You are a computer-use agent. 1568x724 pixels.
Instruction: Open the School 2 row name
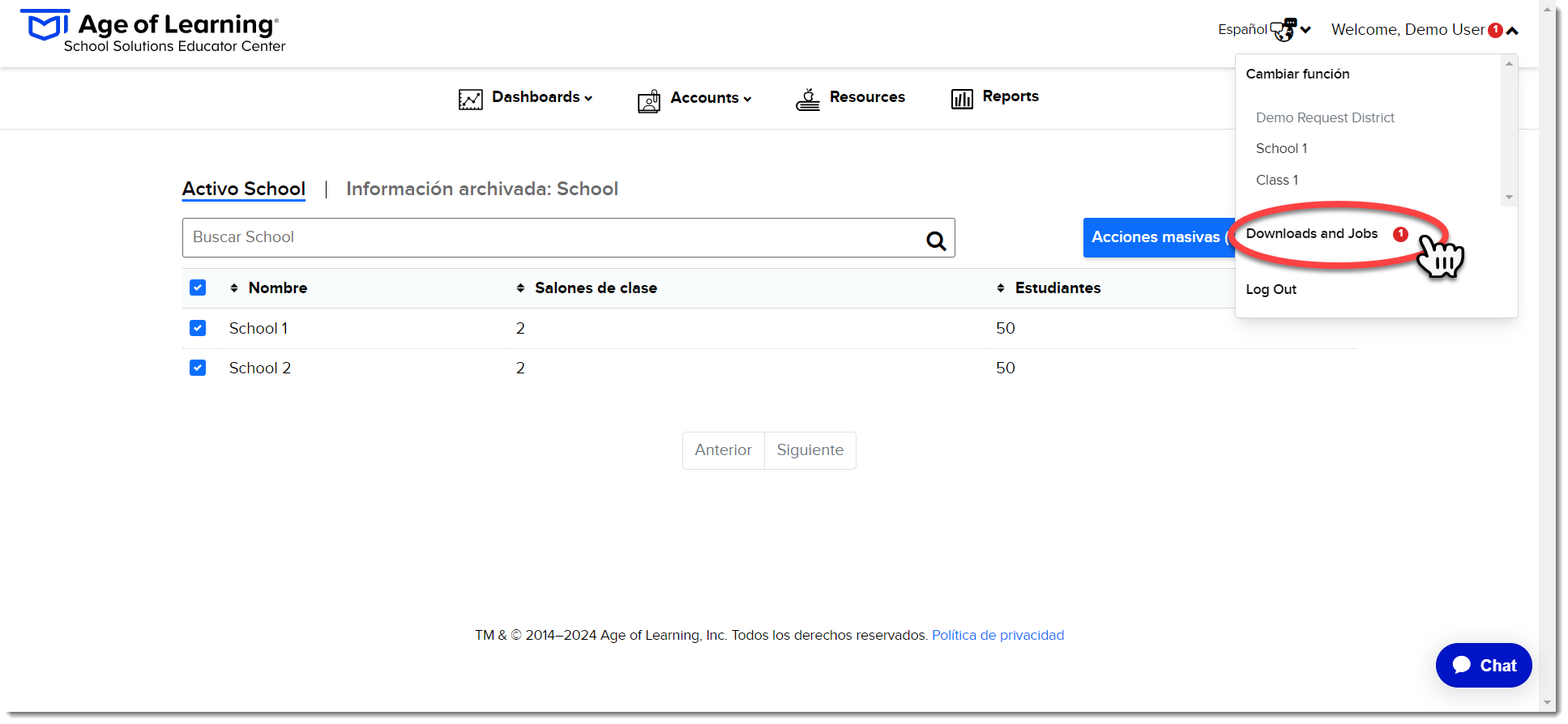tap(260, 368)
